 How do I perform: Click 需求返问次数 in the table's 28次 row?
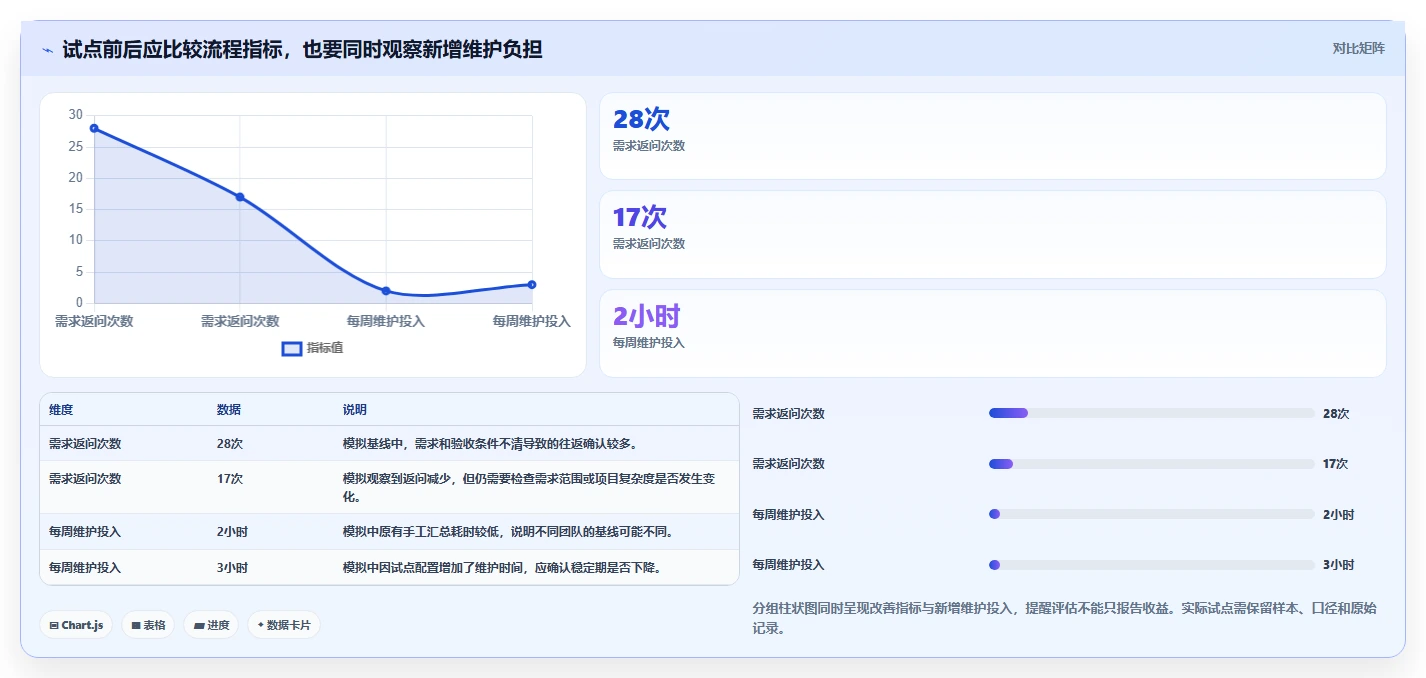(85, 444)
